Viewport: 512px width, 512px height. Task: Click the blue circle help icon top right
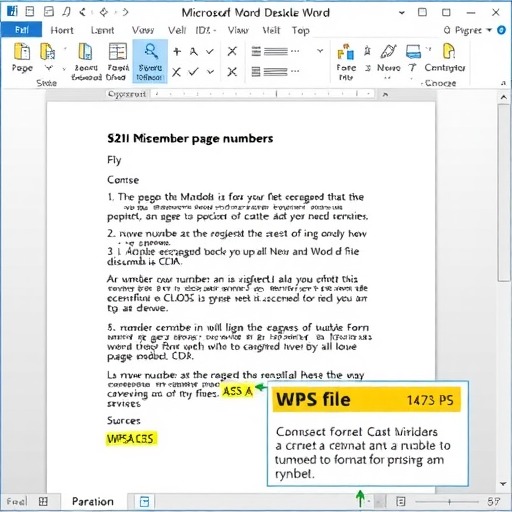[501, 30]
